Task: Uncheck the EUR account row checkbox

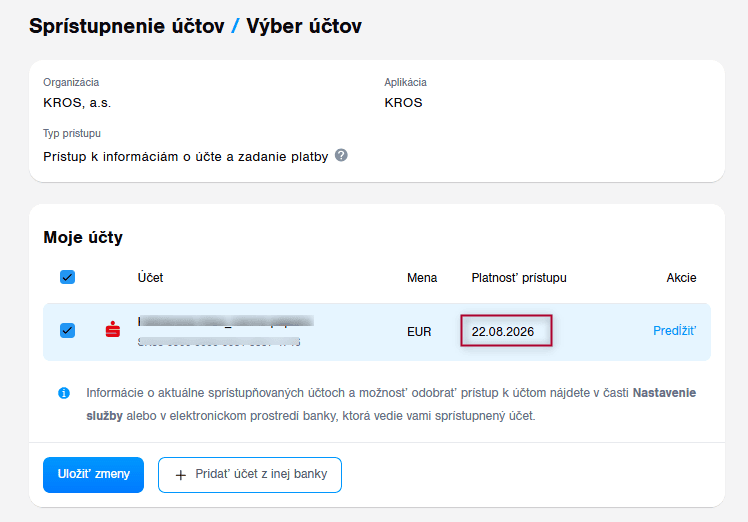Action: [x=68, y=330]
